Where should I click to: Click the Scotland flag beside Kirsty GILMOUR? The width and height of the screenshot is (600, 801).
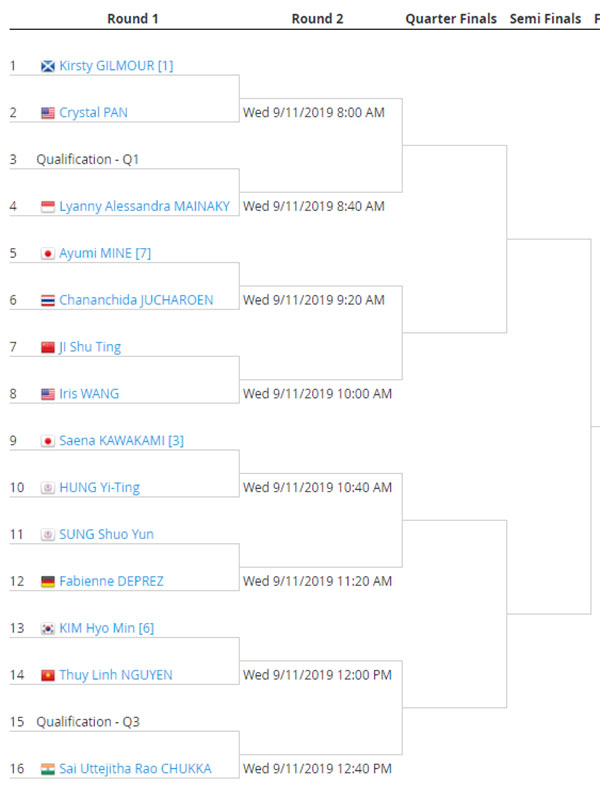point(47,66)
